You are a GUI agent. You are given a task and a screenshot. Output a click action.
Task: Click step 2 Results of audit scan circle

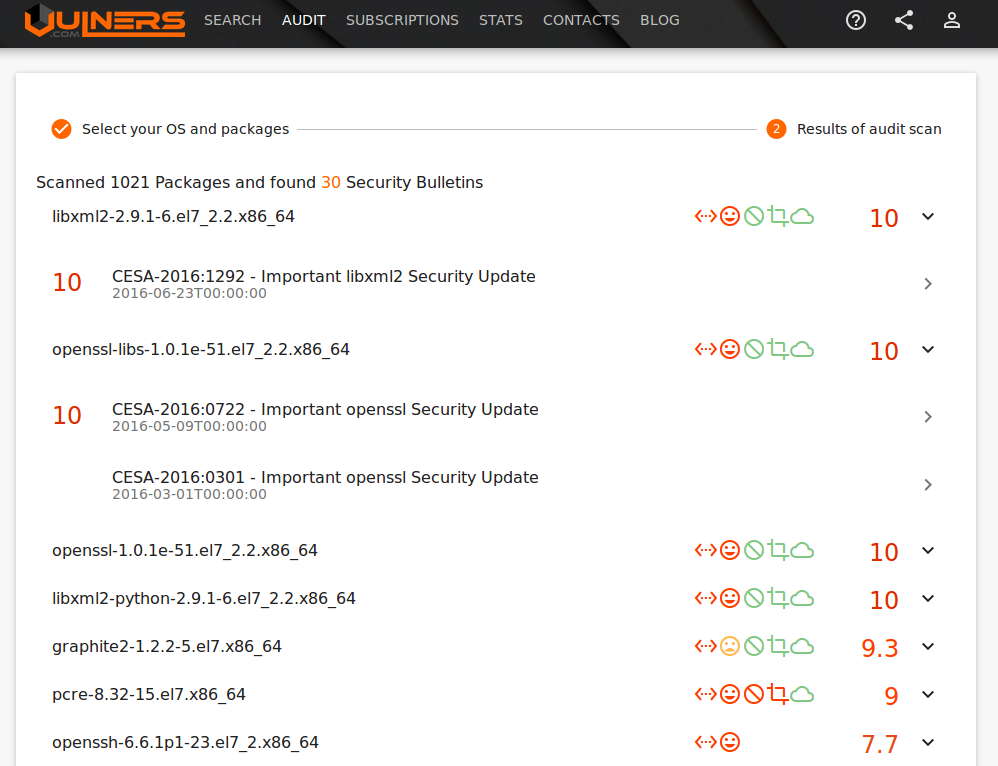pos(776,129)
